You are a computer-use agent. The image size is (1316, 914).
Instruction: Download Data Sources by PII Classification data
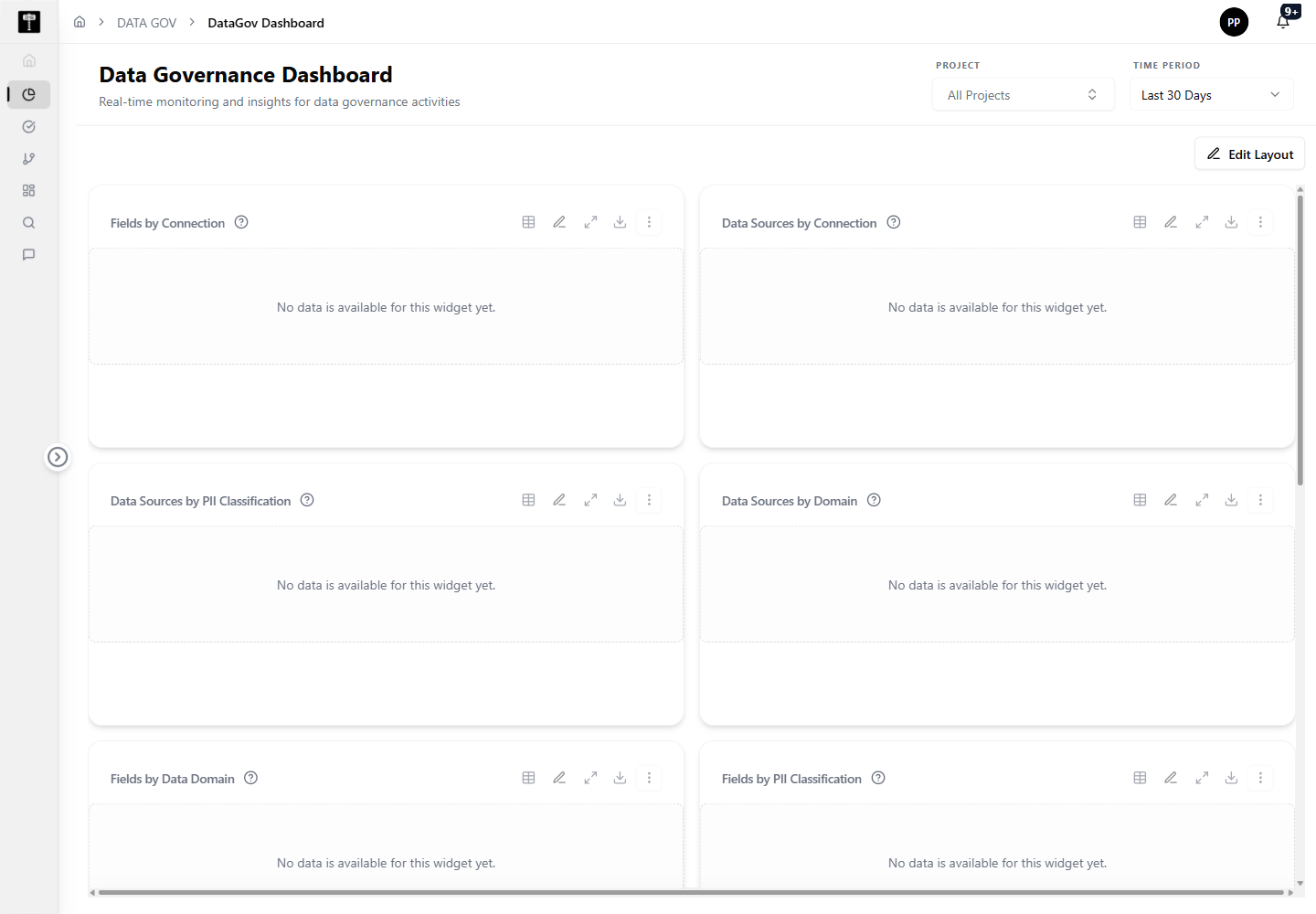pyautogui.click(x=620, y=500)
